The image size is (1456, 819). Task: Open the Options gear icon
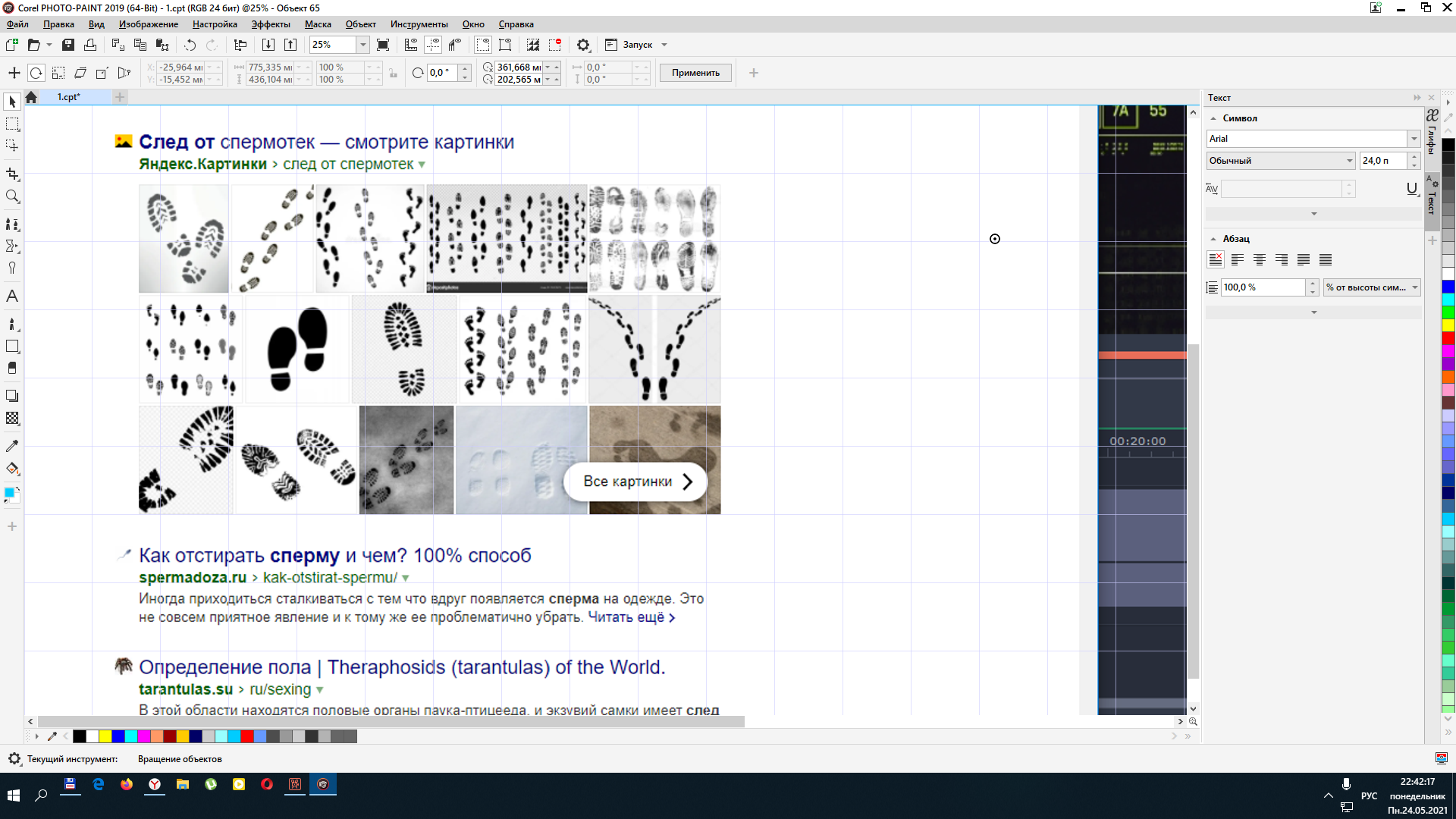[x=583, y=45]
